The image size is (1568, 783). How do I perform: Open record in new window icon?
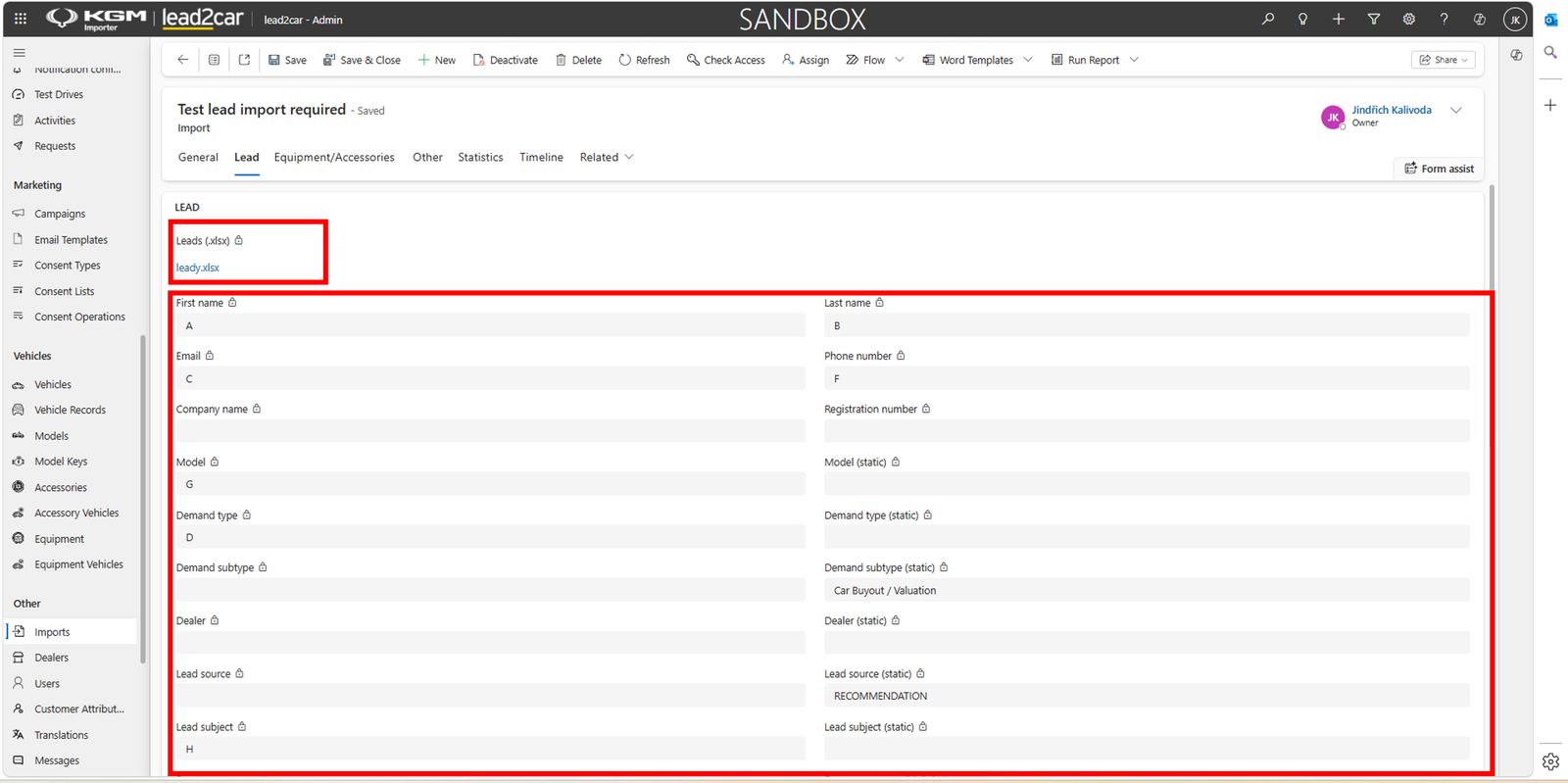[x=244, y=60]
